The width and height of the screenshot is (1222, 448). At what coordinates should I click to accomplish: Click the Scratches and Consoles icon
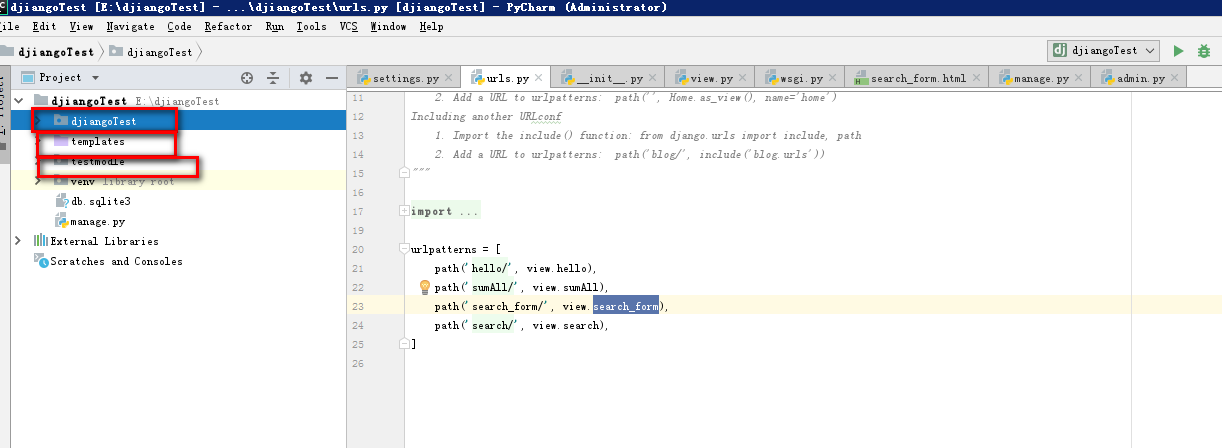(x=41, y=260)
